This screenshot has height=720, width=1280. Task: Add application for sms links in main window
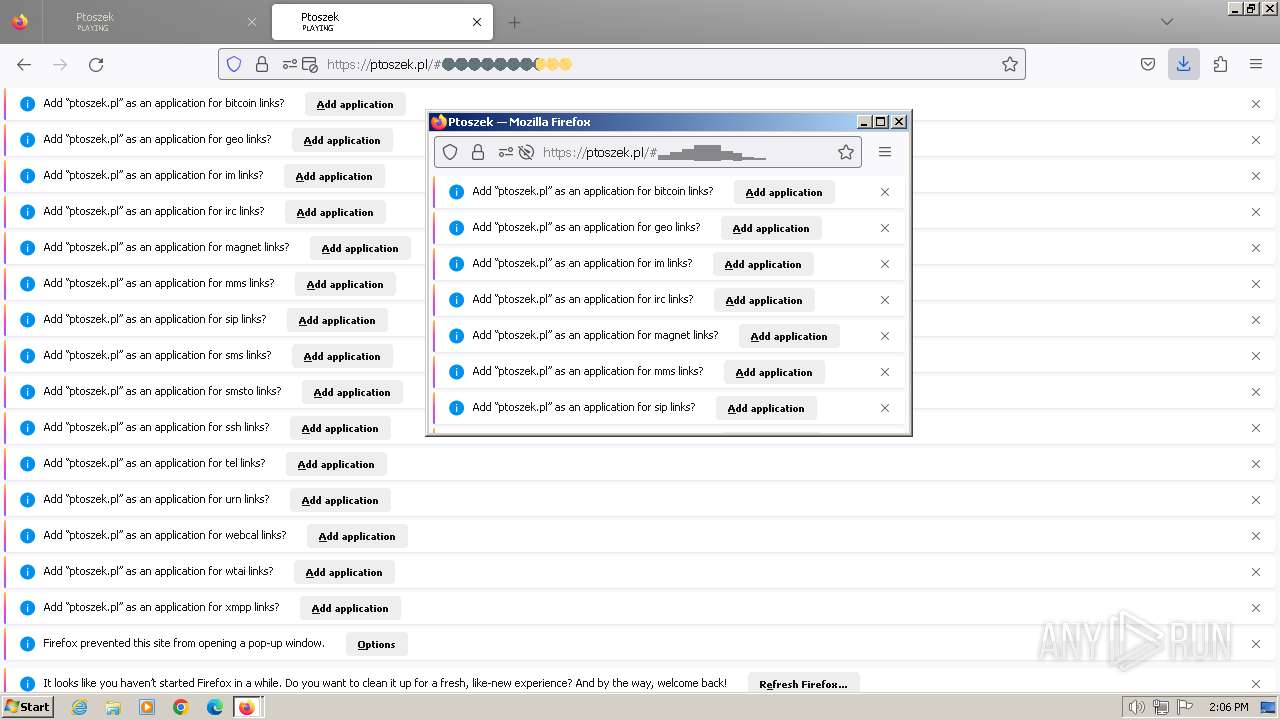click(342, 356)
